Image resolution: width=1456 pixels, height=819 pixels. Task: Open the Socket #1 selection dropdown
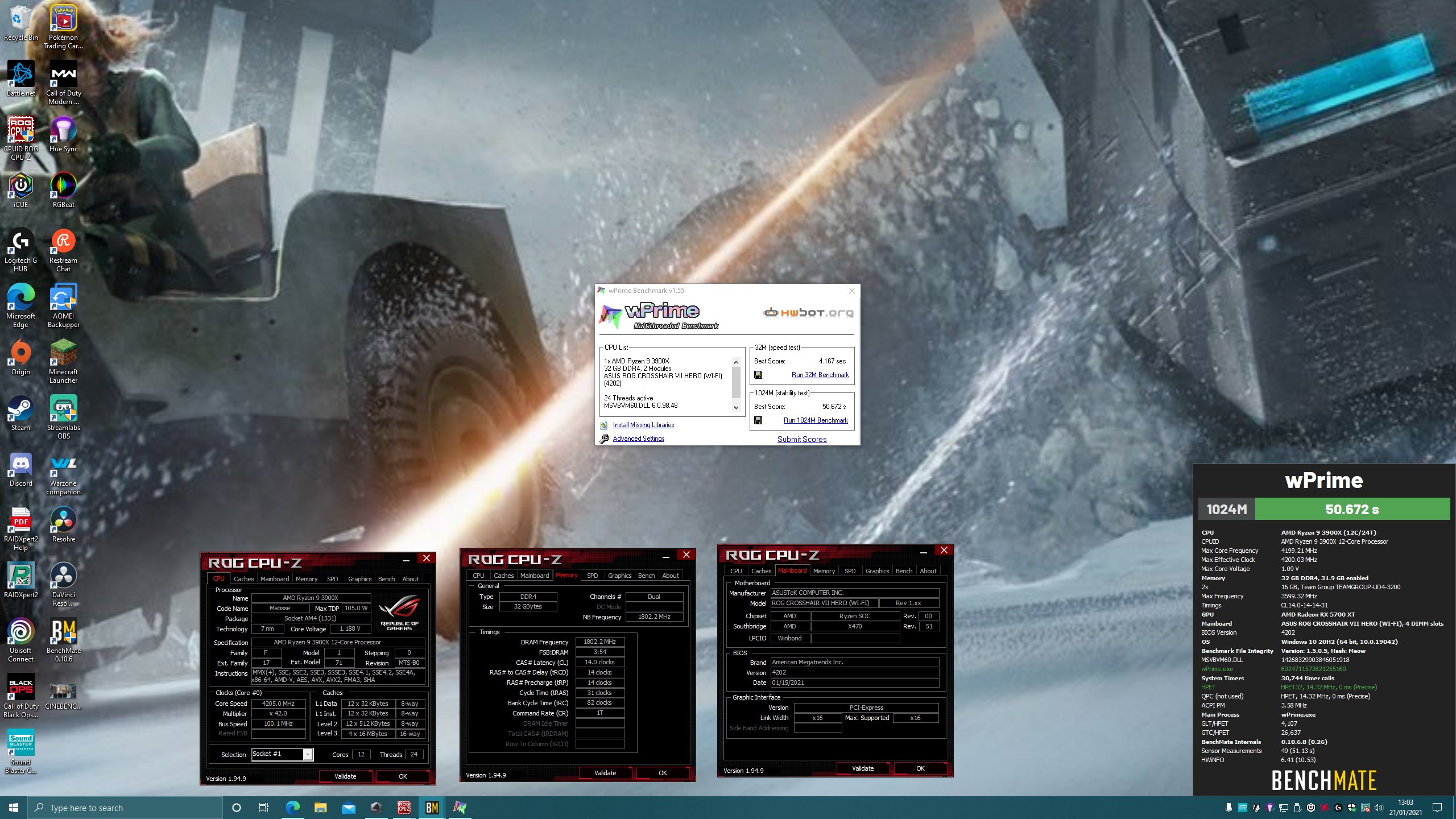coord(308,754)
